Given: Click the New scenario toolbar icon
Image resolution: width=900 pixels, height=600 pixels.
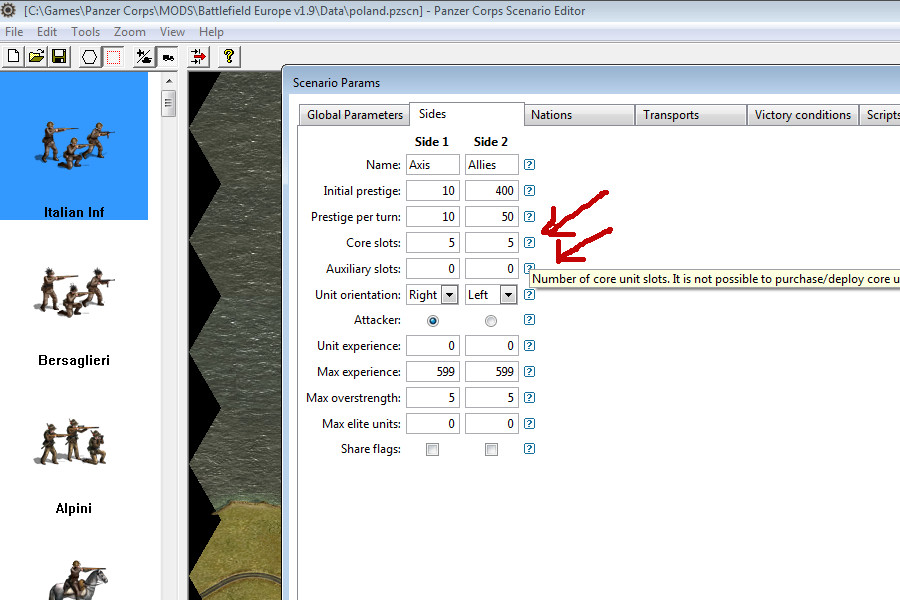Looking at the screenshot, I should pyautogui.click(x=14, y=57).
